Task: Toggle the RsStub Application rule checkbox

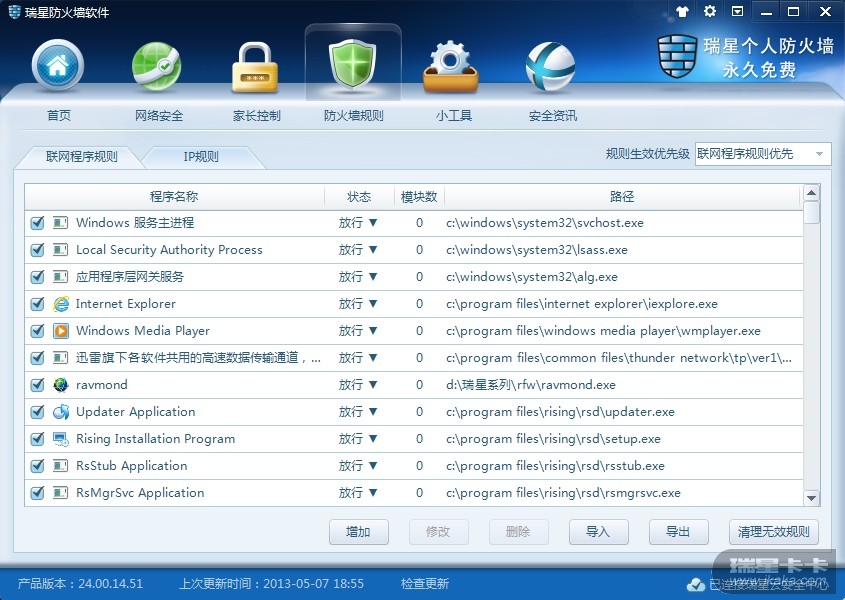Action: tap(37, 465)
